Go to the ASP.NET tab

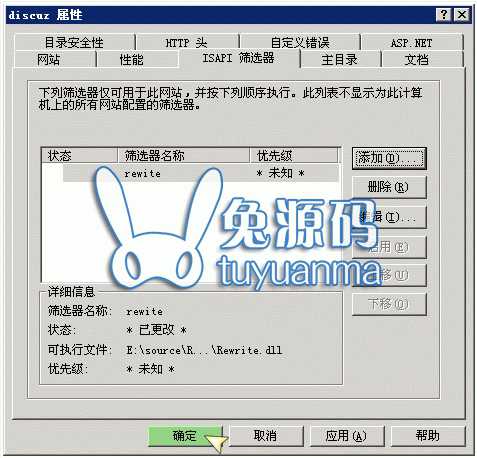[412, 42]
